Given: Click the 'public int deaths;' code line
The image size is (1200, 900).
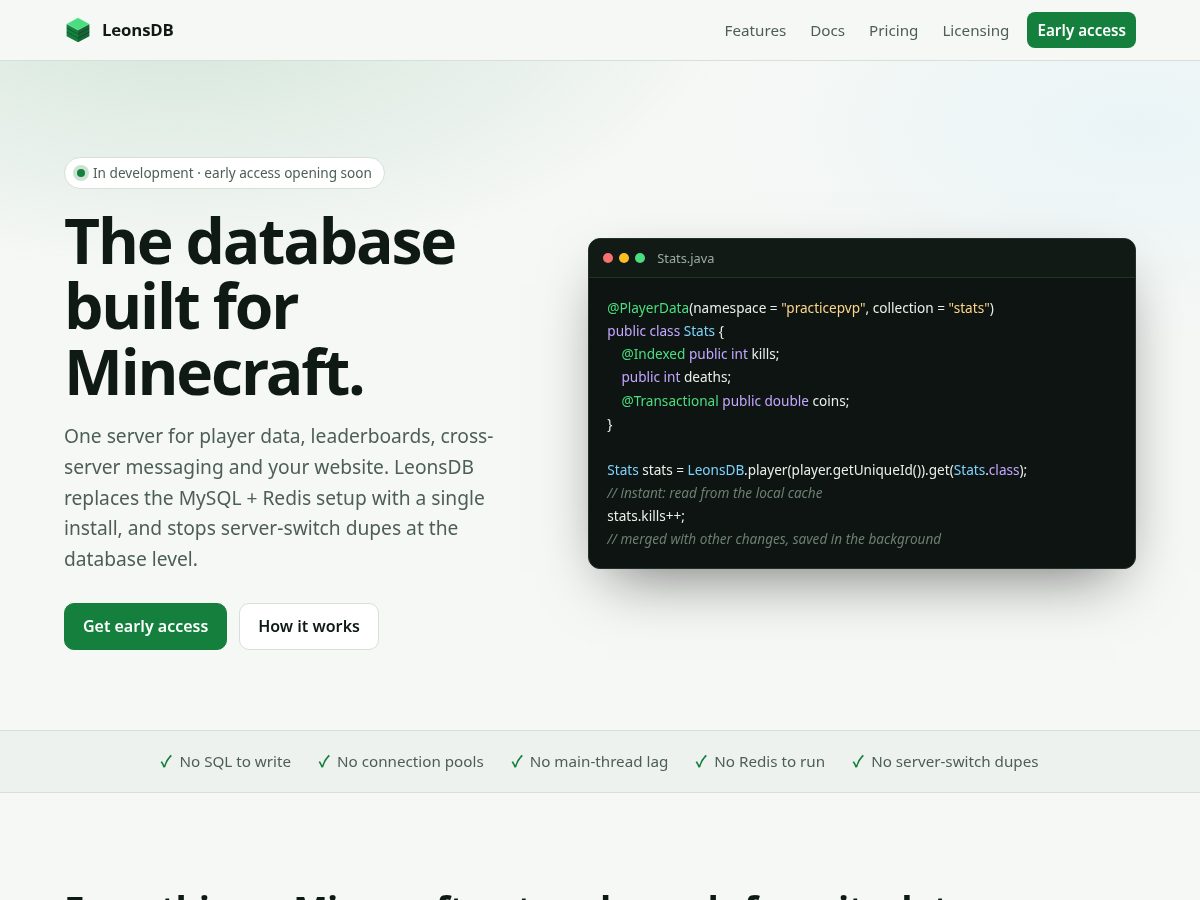Looking at the screenshot, I should click(x=676, y=377).
